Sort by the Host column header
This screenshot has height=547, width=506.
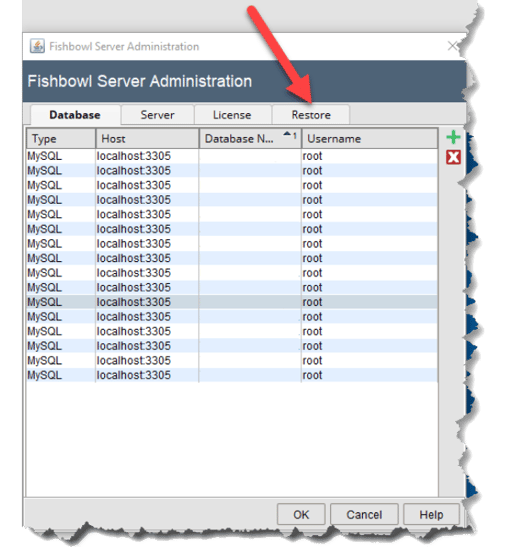point(147,139)
